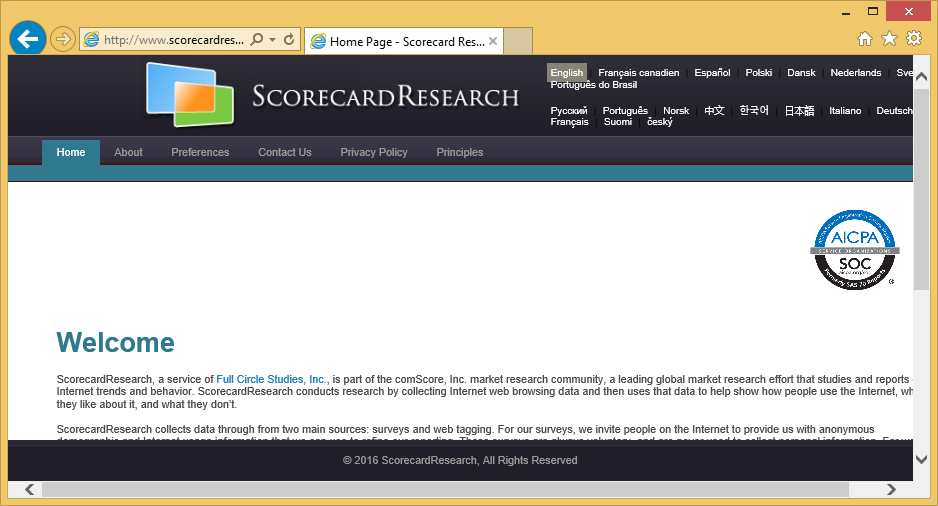Screen dimensions: 938x506
Task: Close the Scorecard Research tab
Action: tap(493, 41)
